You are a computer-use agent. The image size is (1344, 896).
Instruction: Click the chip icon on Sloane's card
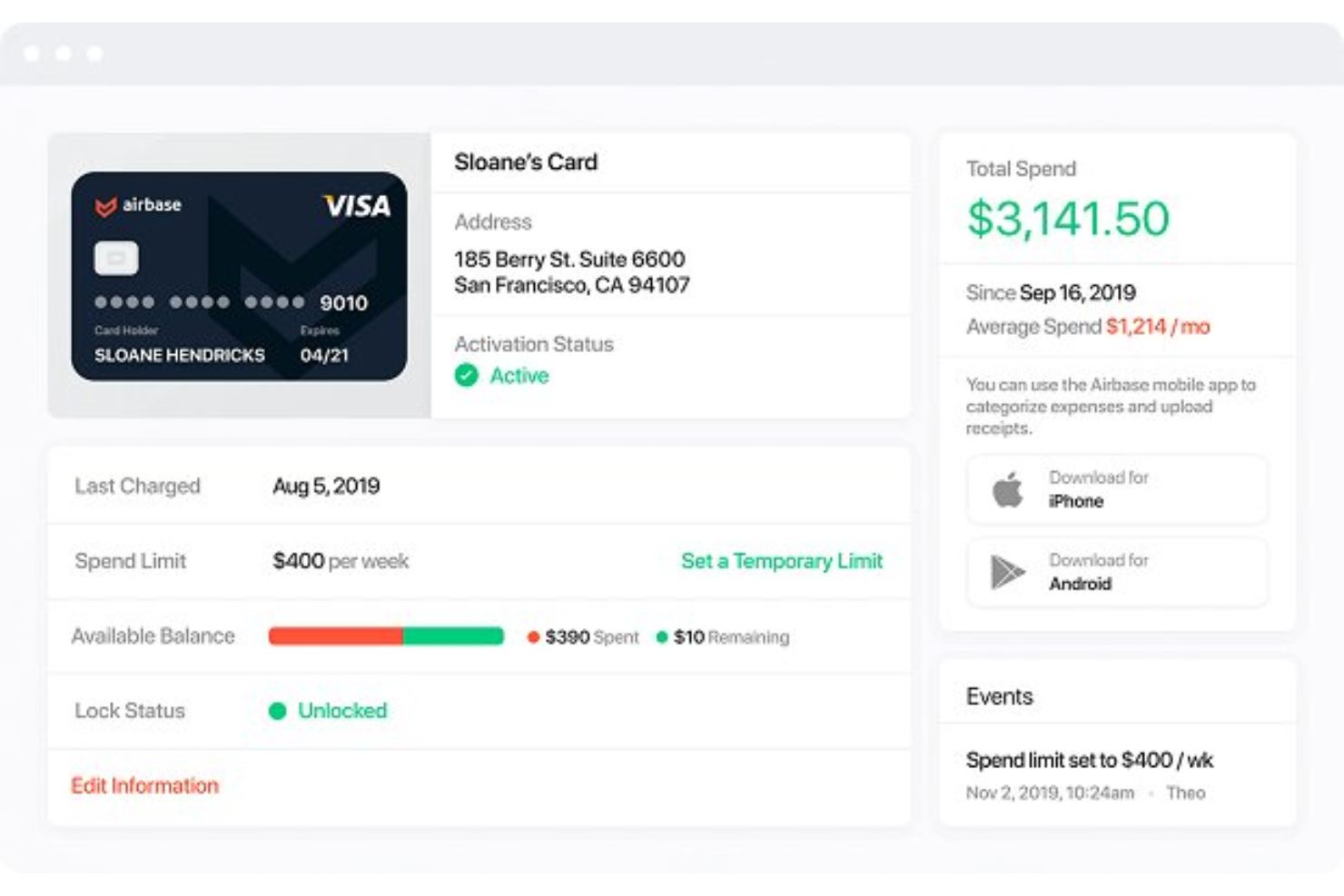click(117, 257)
